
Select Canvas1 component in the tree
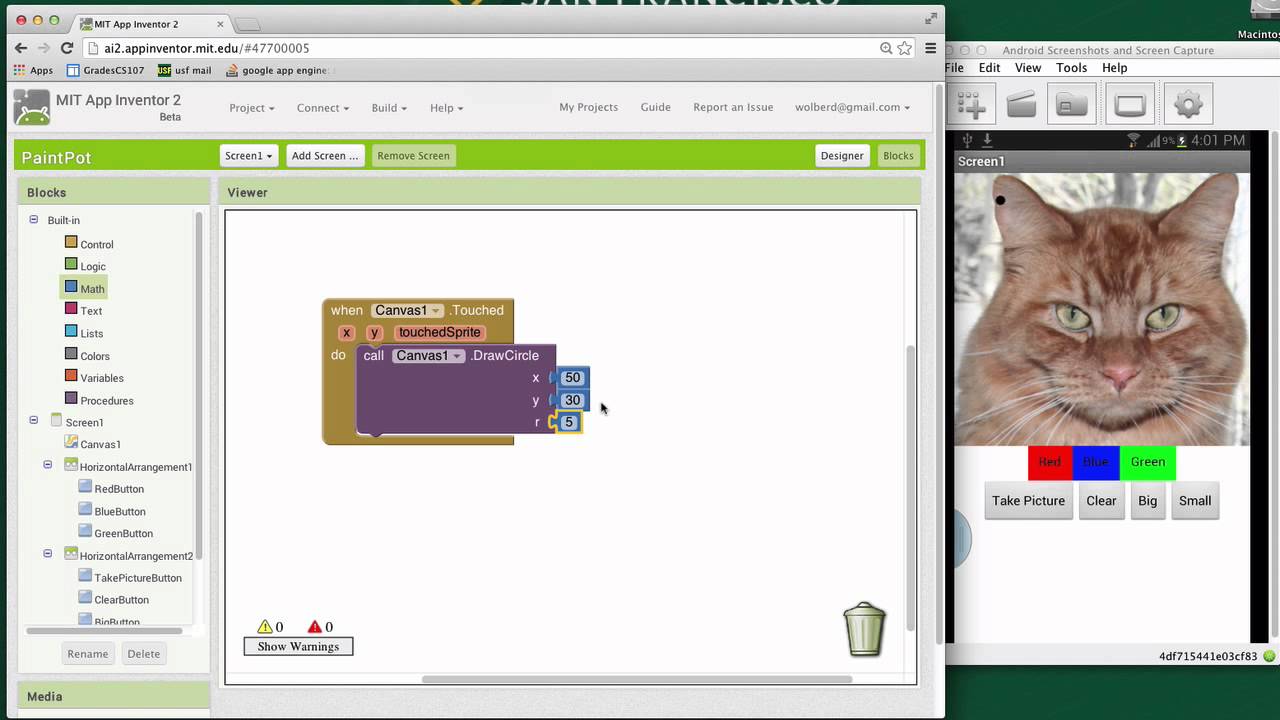tap(100, 444)
